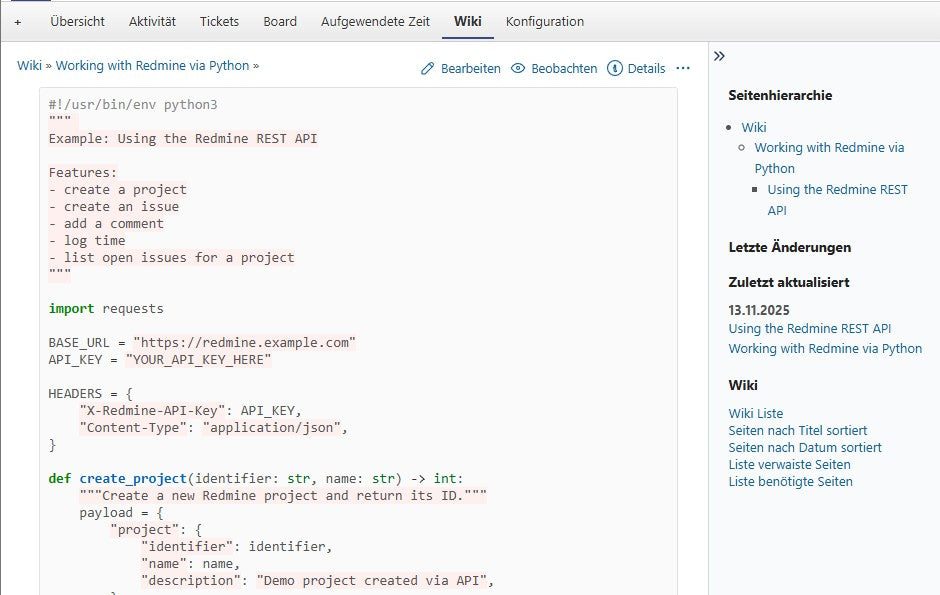Viewport: 940px width, 595px height.
Task: Open the Board tab
Action: click(280, 21)
